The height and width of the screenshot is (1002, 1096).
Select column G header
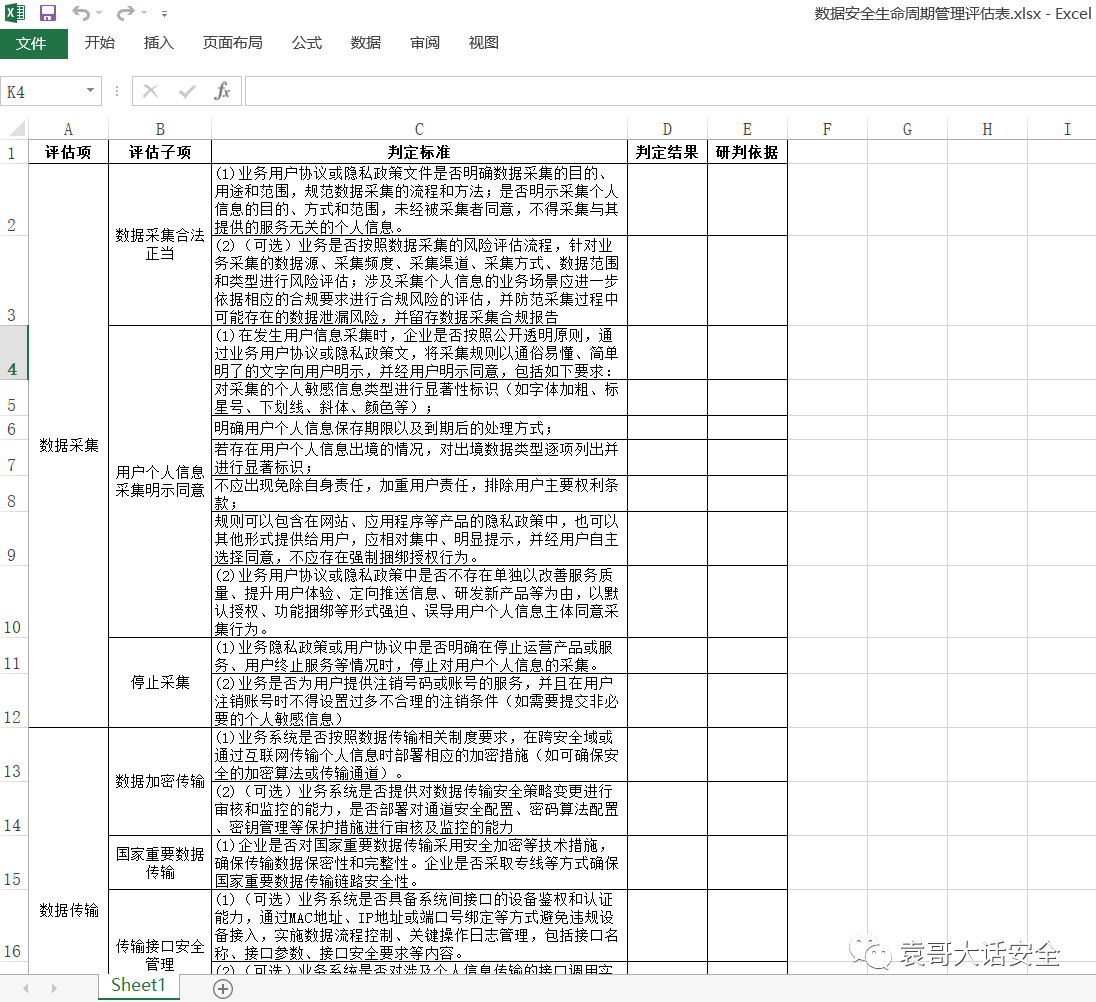[907, 129]
